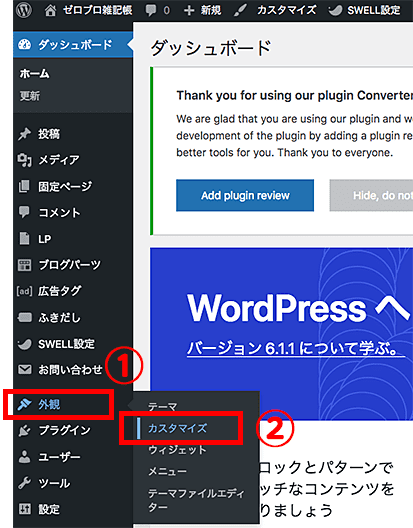413x528 pixels.
Task: Open the WordPress logo menu
Action: point(24,10)
